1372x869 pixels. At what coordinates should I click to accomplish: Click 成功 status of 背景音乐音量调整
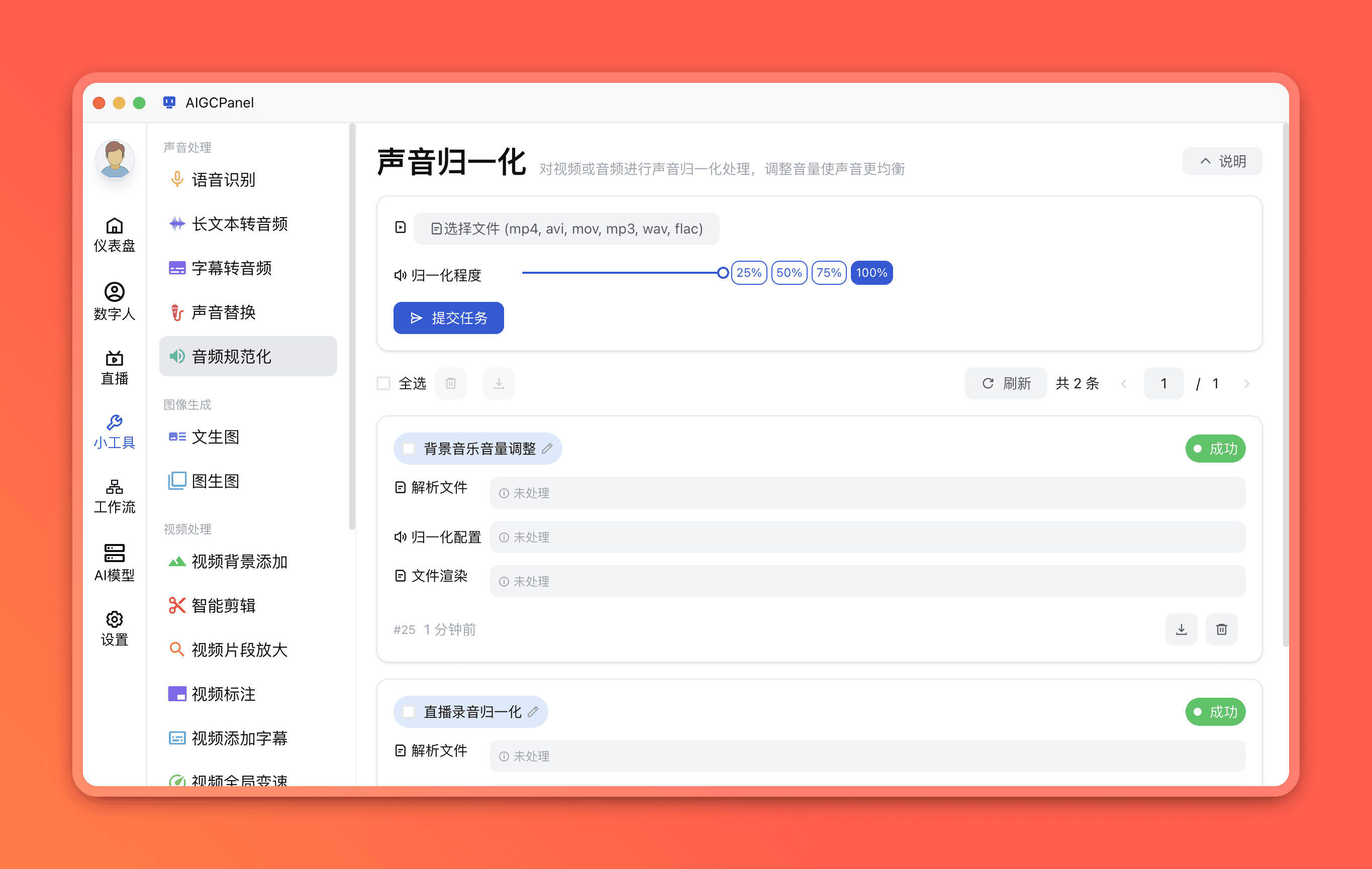click(1215, 449)
